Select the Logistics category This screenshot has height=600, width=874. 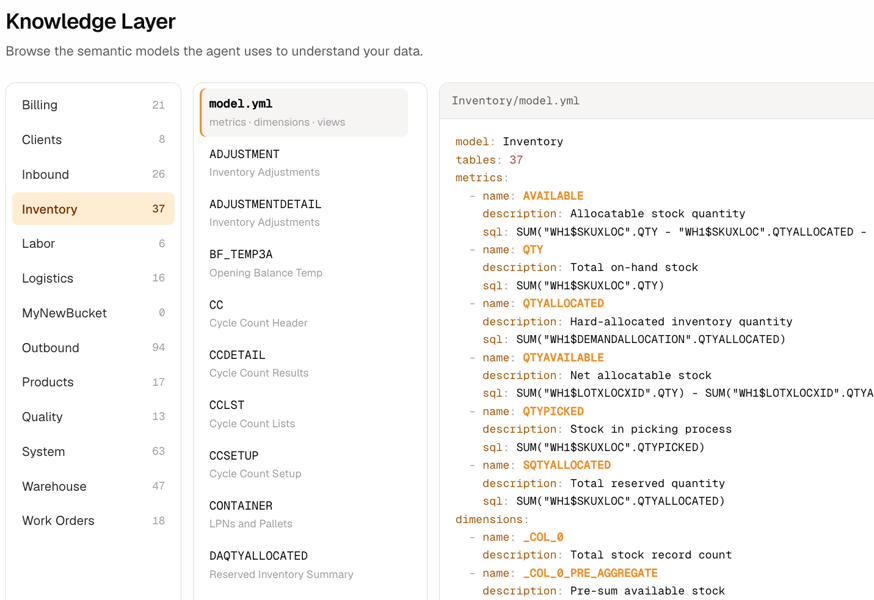click(93, 278)
